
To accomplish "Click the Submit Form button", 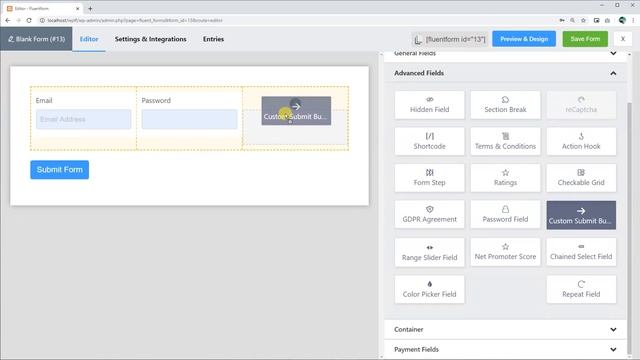I will click(x=60, y=169).
